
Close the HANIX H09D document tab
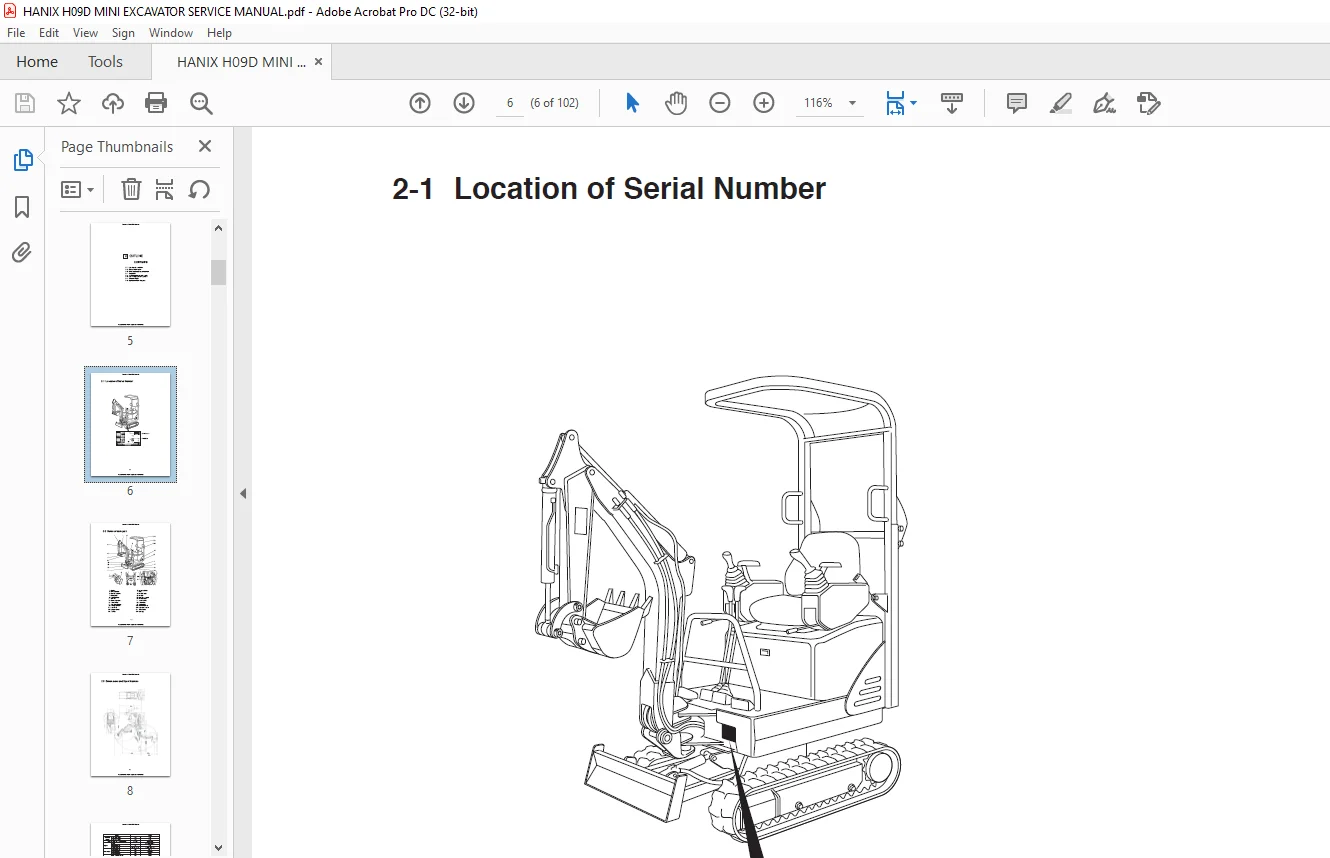click(318, 61)
